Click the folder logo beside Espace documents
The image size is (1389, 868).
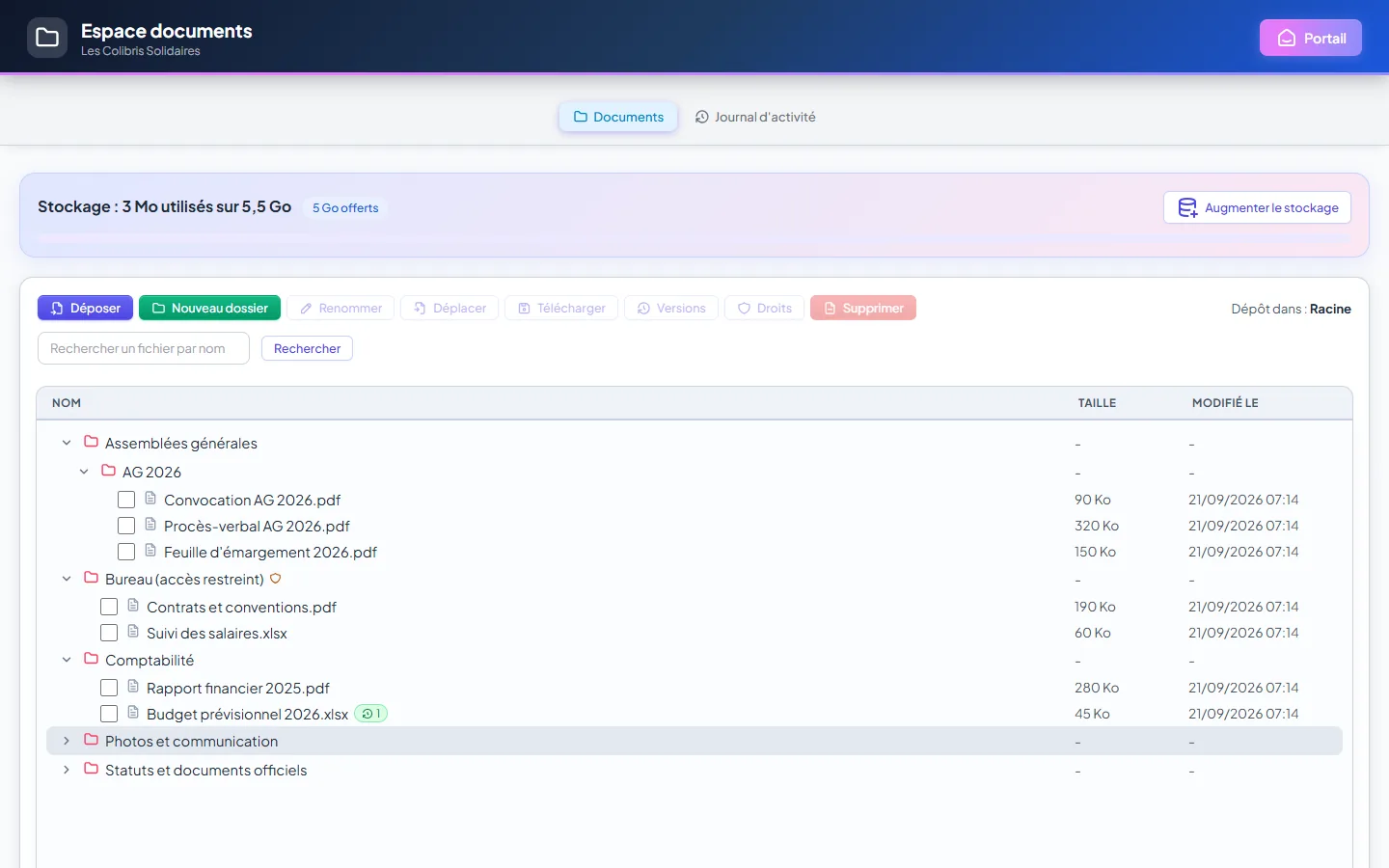click(x=47, y=38)
